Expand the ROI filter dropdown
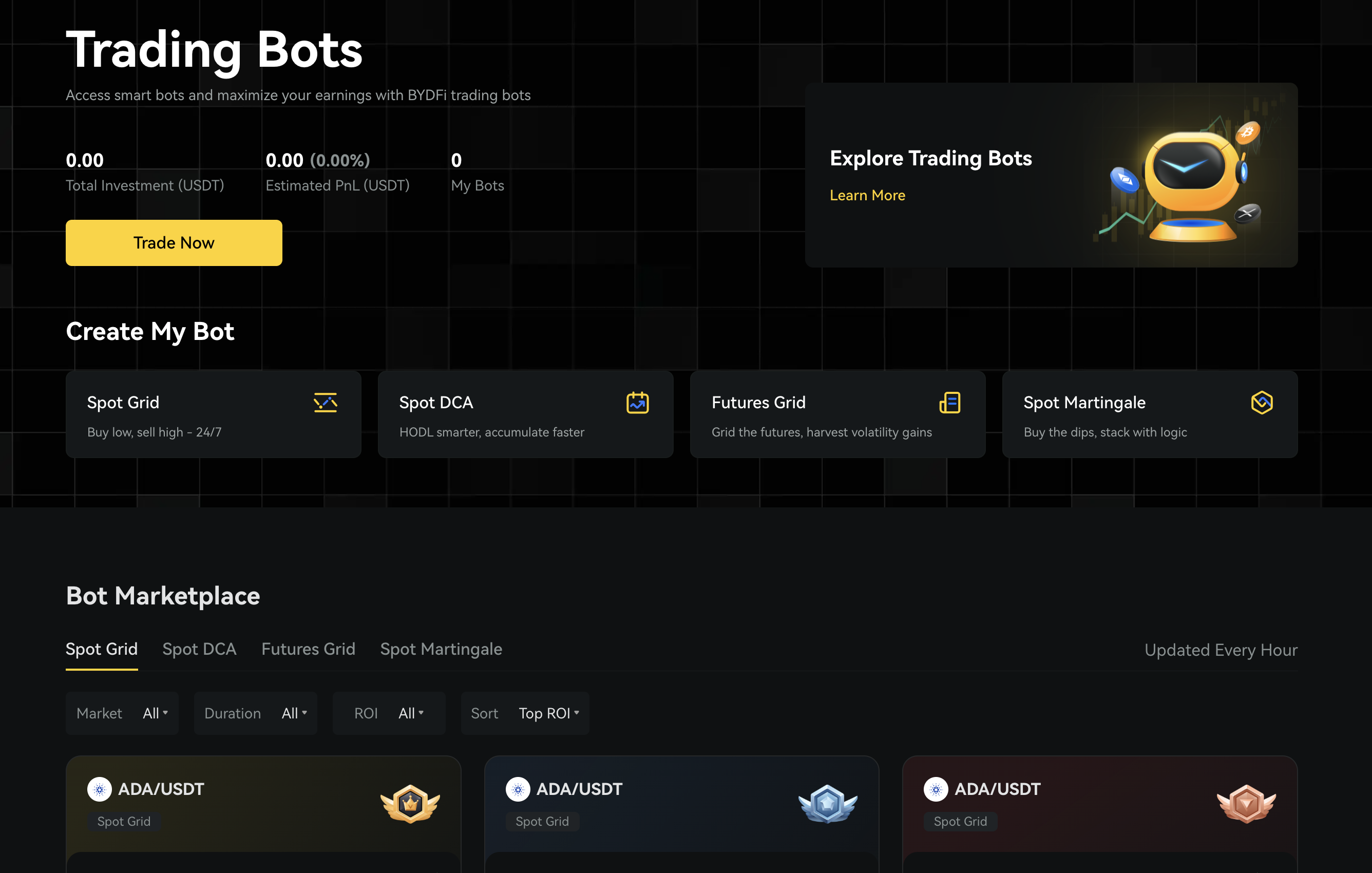1372x873 pixels. point(411,713)
